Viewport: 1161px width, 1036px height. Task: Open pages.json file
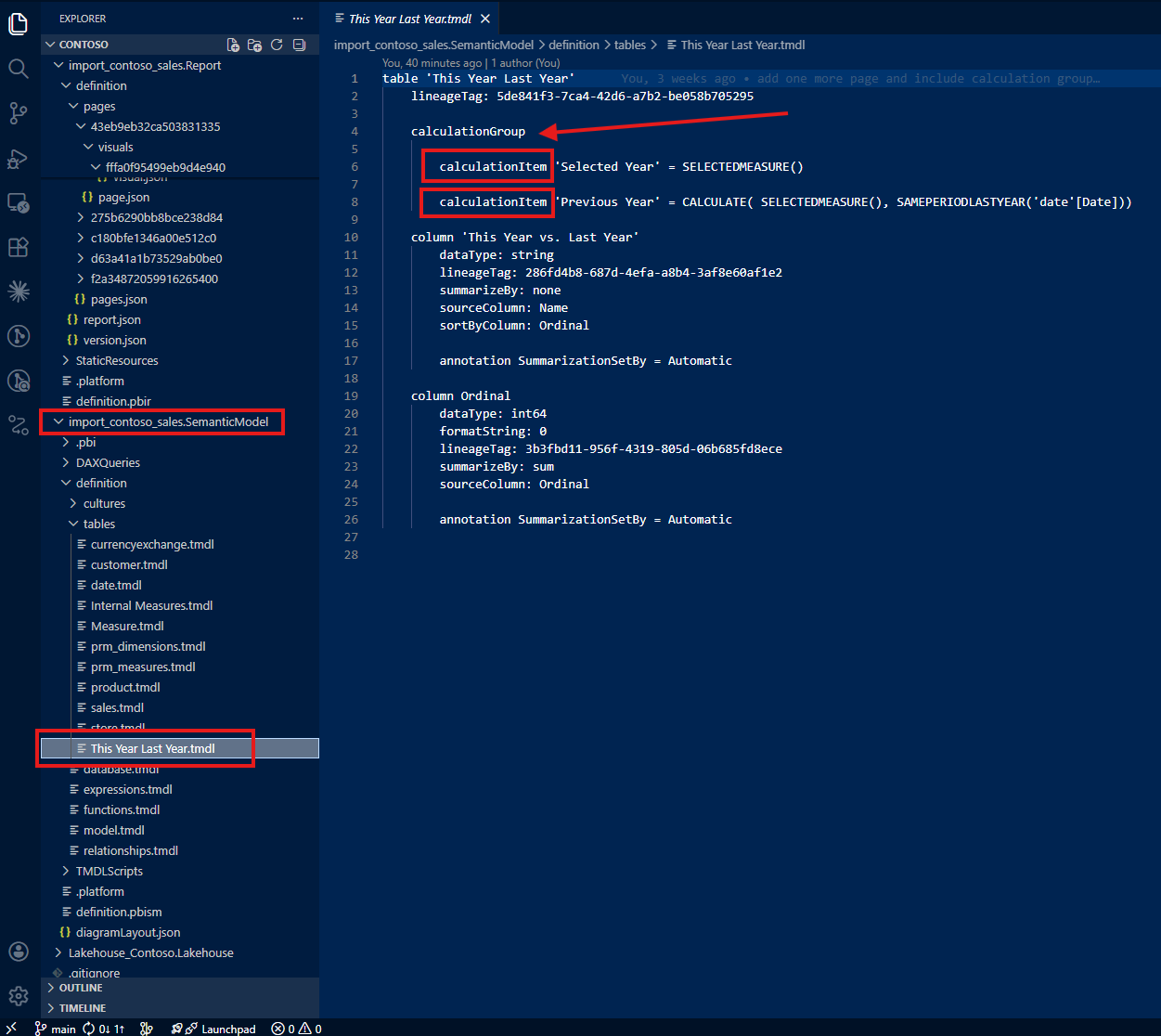[x=119, y=299]
